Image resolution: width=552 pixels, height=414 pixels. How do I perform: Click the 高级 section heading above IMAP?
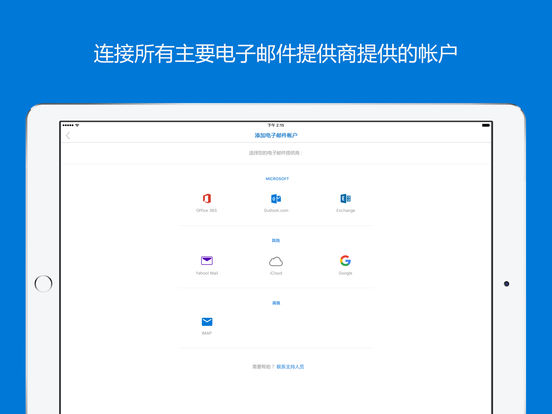[x=276, y=303]
